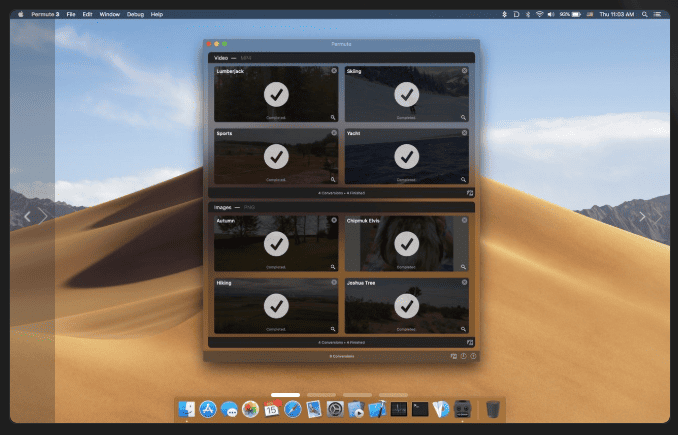Open the Debug menu
This screenshot has height=435, width=678.
[135, 14]
